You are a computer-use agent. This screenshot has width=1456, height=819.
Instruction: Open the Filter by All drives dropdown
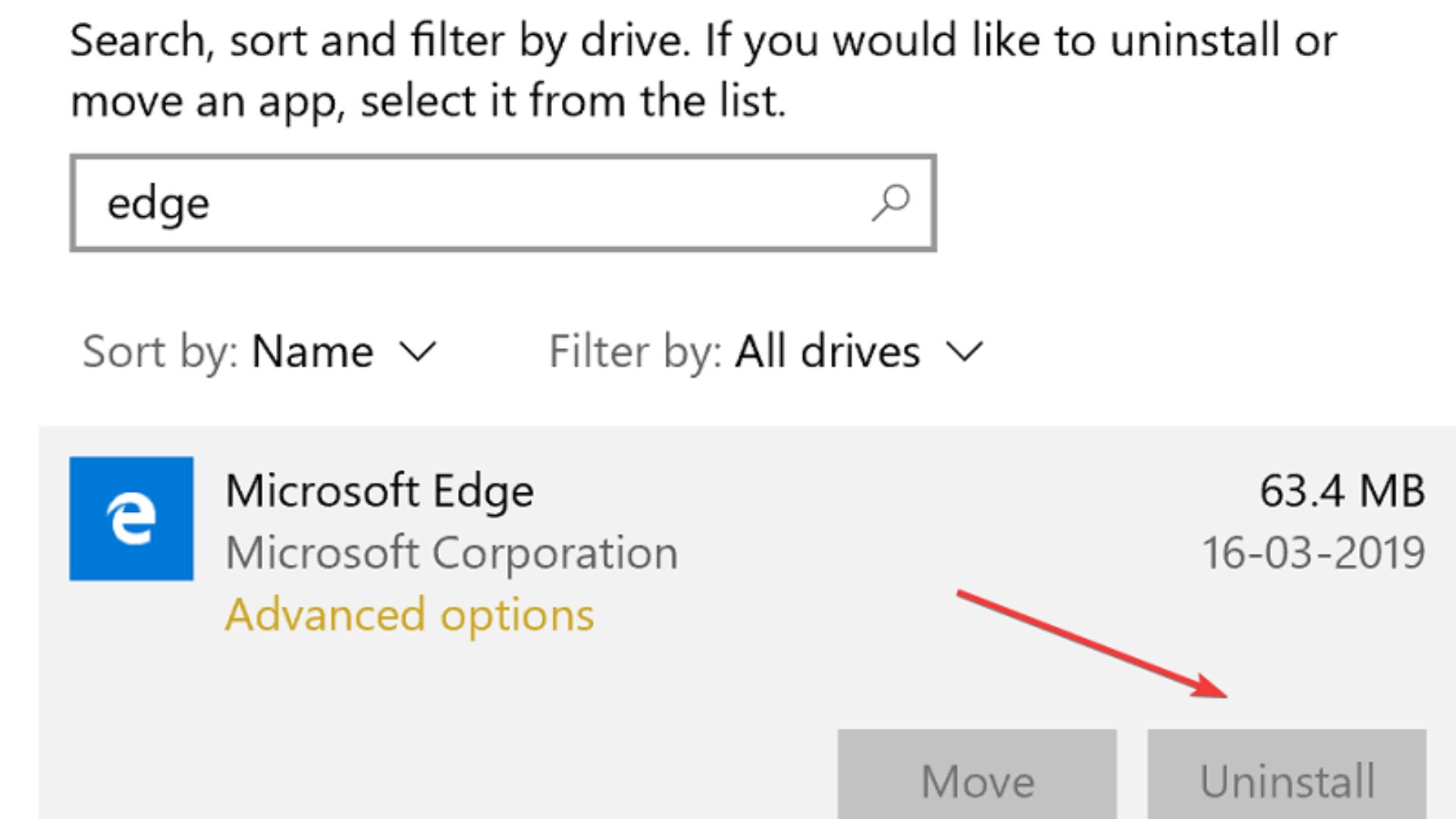[x=827, y=352]
